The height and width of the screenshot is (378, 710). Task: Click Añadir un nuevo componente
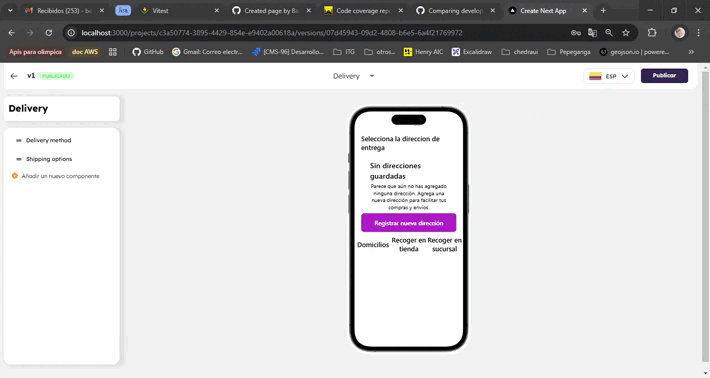(61, 176)
